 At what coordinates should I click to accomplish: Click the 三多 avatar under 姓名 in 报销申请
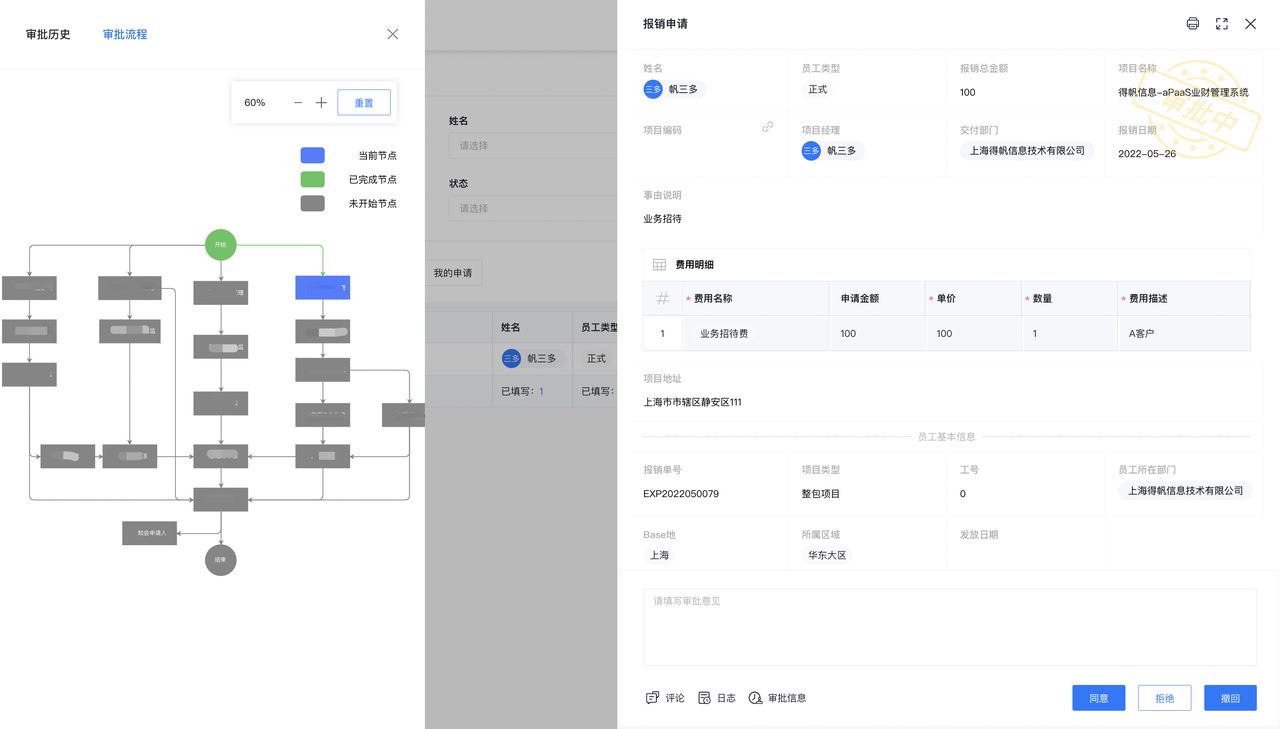point(653,89)
